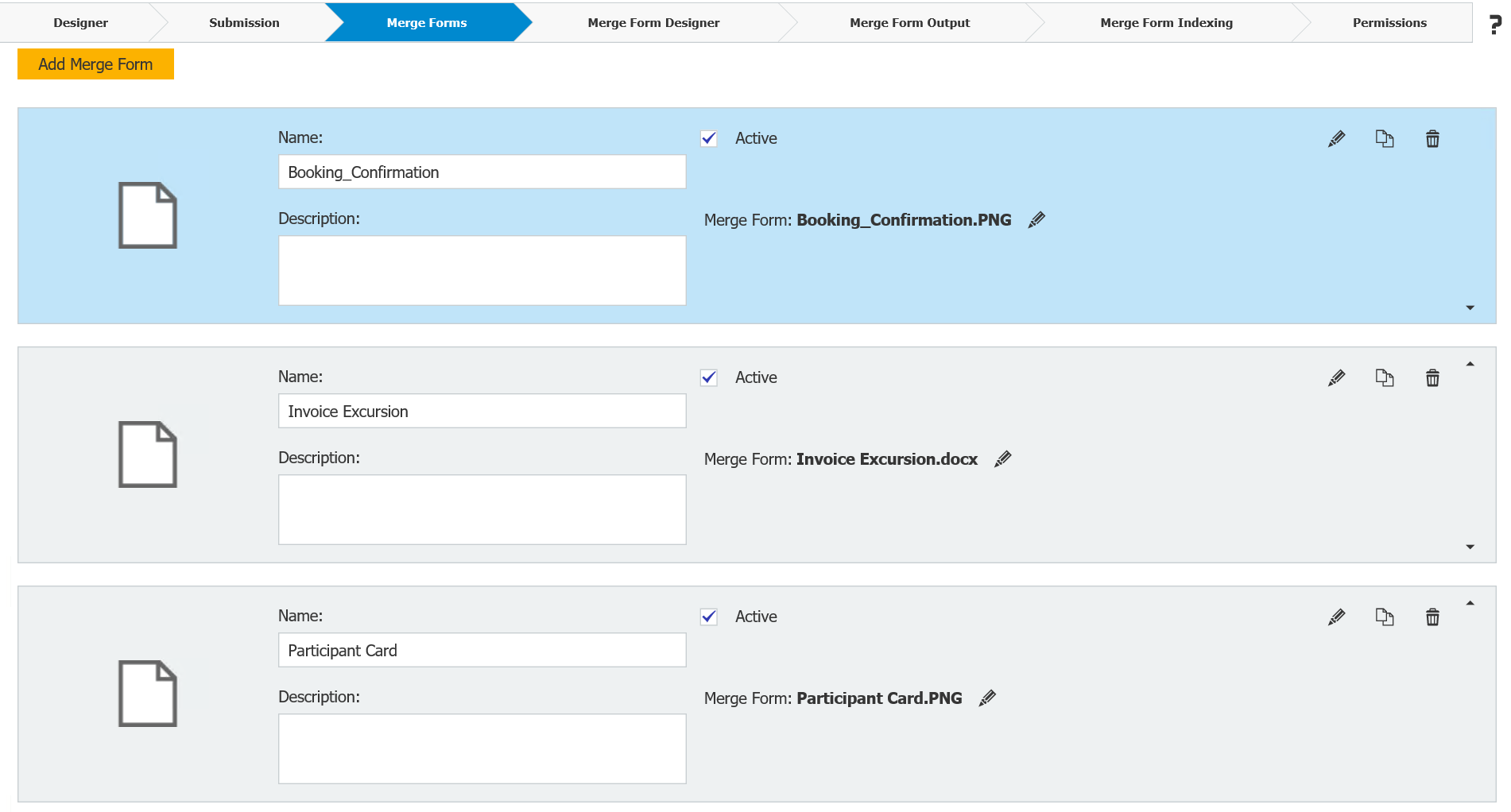
Task: Disable the Invoice Excursion Active checkbox
Action: point(708,377)
